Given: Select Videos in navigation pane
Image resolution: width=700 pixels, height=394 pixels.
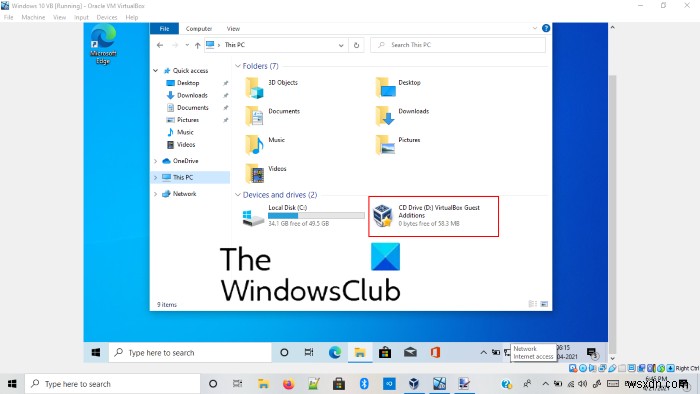Looking at the screenshot, I should [186, 145].
